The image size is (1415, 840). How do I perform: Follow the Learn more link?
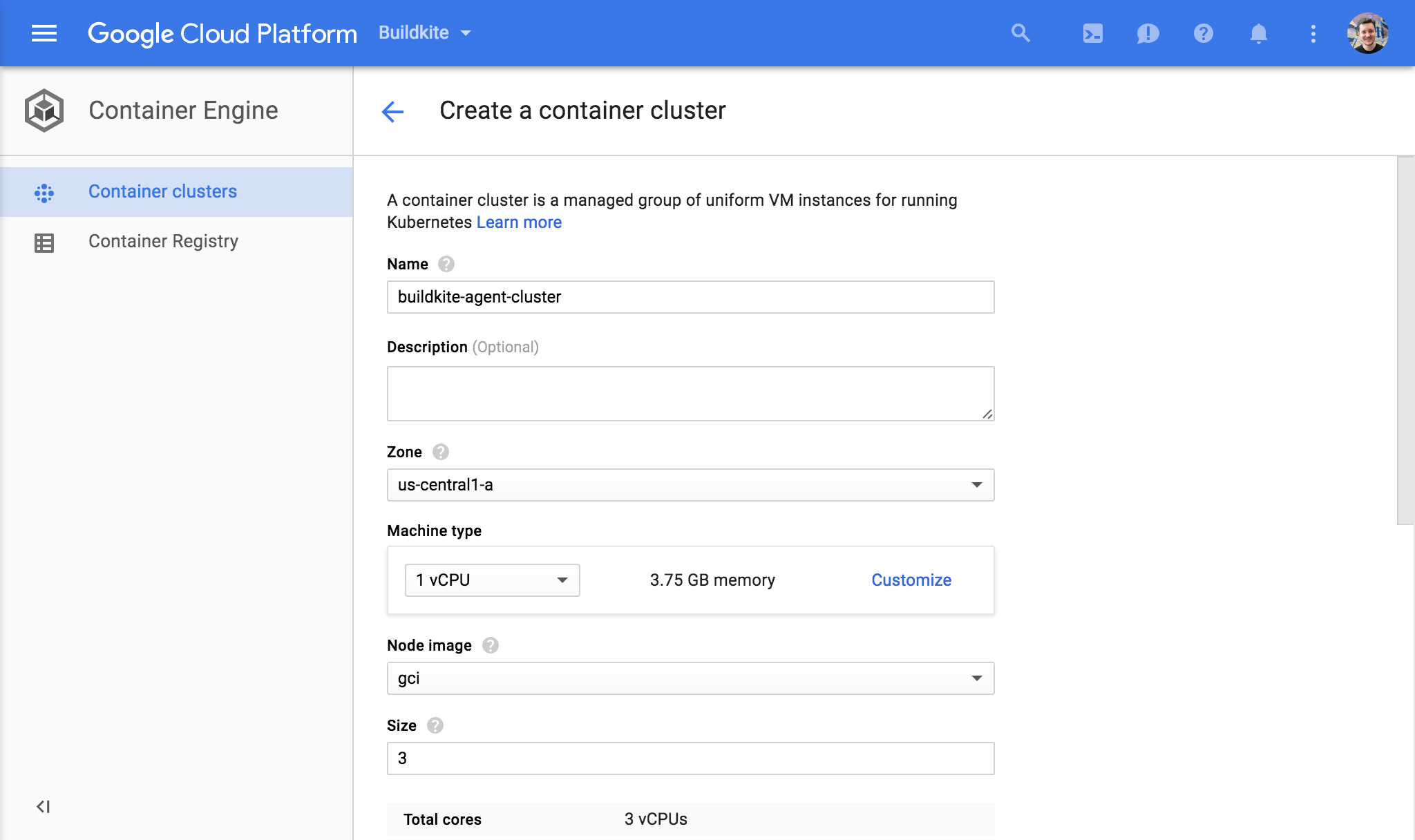click(519, 222)
